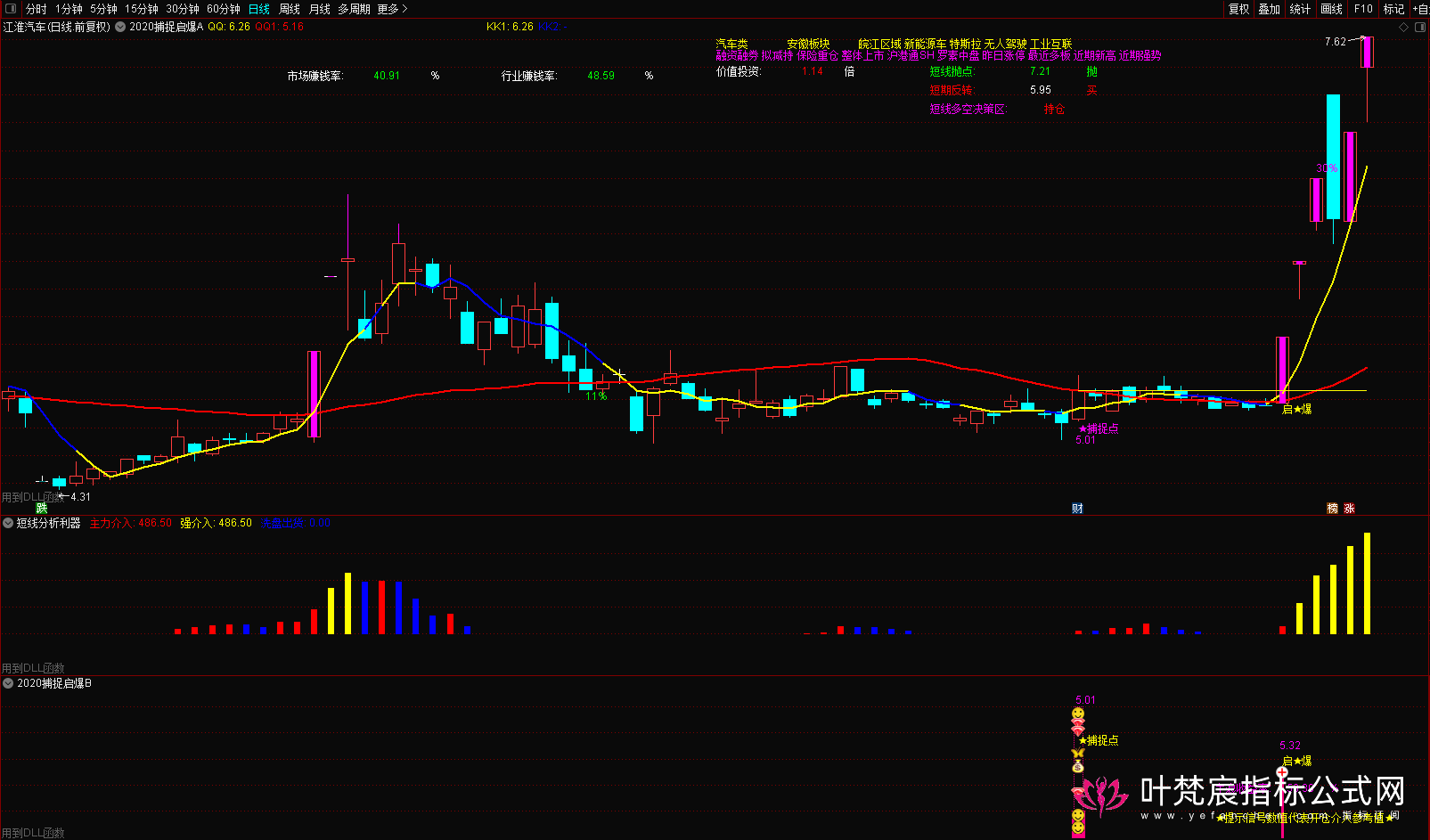The height and width of the screenshot is (840, 1430).
Task: Click the 榜 marker icon
Action: [1333, 509]
